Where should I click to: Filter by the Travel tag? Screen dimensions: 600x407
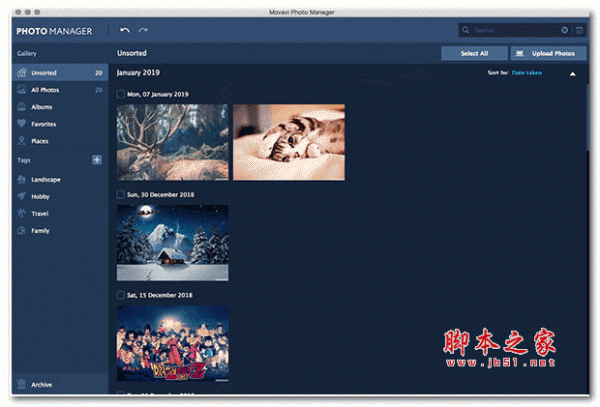click(60, 213)
